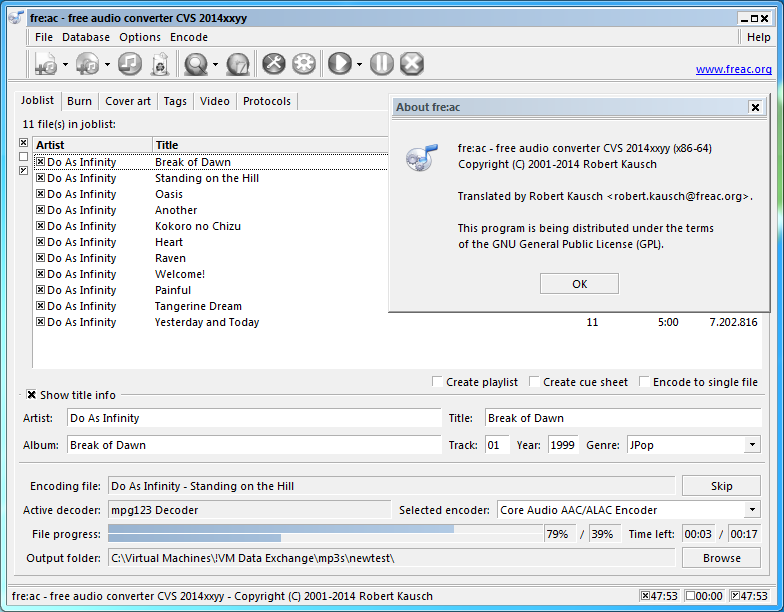This screenshot has width=784, height=612.
Task: Switch to the Video tab
Action: coord(214,101)
